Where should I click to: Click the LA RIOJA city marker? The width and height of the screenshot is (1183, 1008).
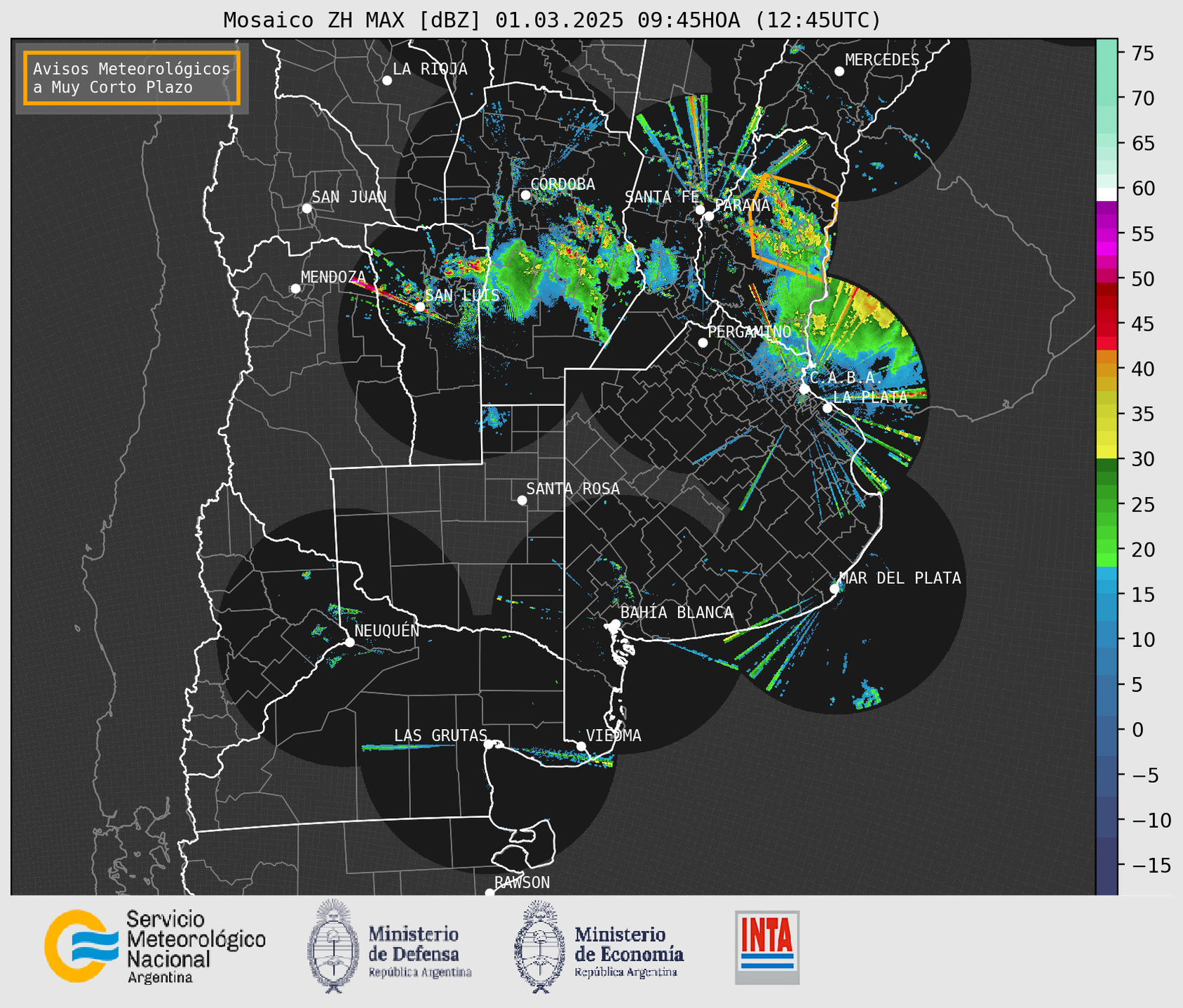387,81
